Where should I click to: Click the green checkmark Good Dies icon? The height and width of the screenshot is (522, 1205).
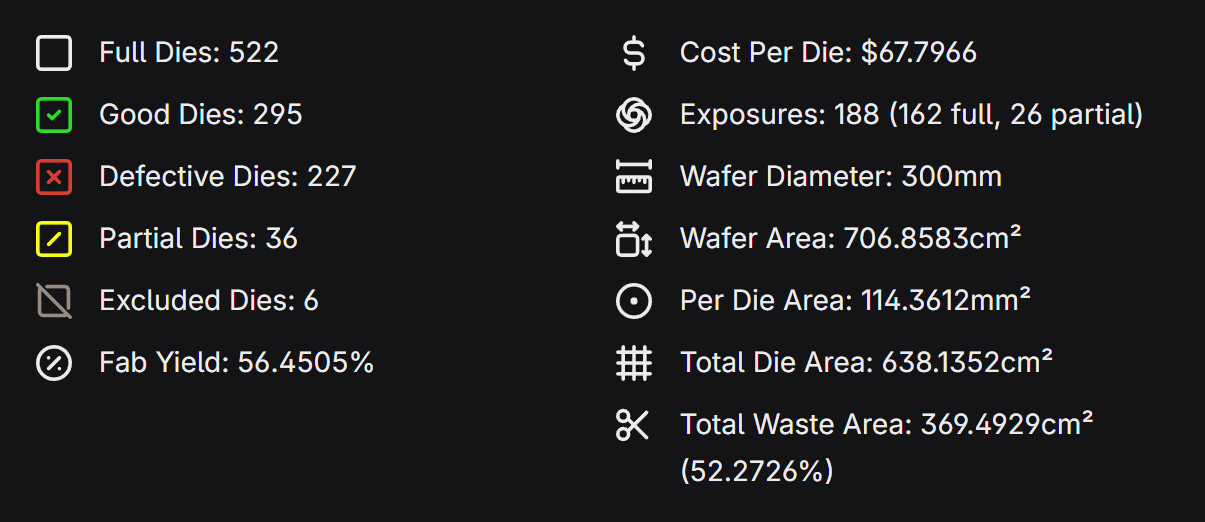(x=54, y=115)
